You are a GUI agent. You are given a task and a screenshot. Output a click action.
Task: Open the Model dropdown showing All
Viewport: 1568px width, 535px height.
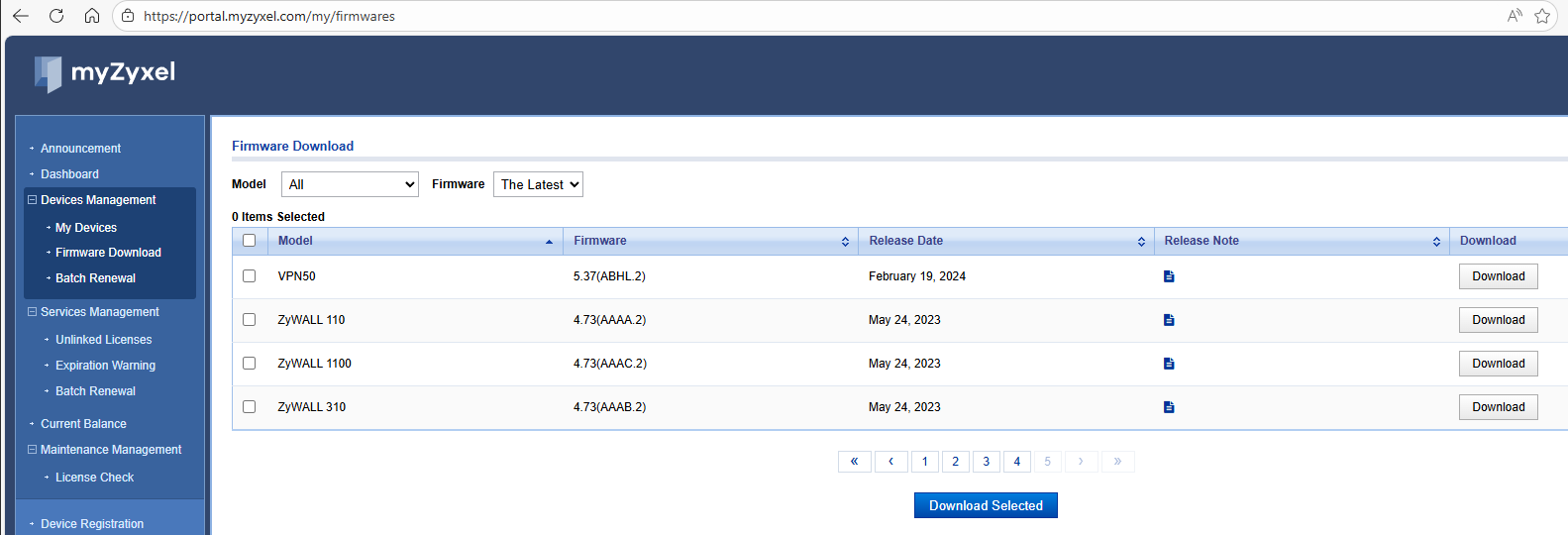pos(350,184)
